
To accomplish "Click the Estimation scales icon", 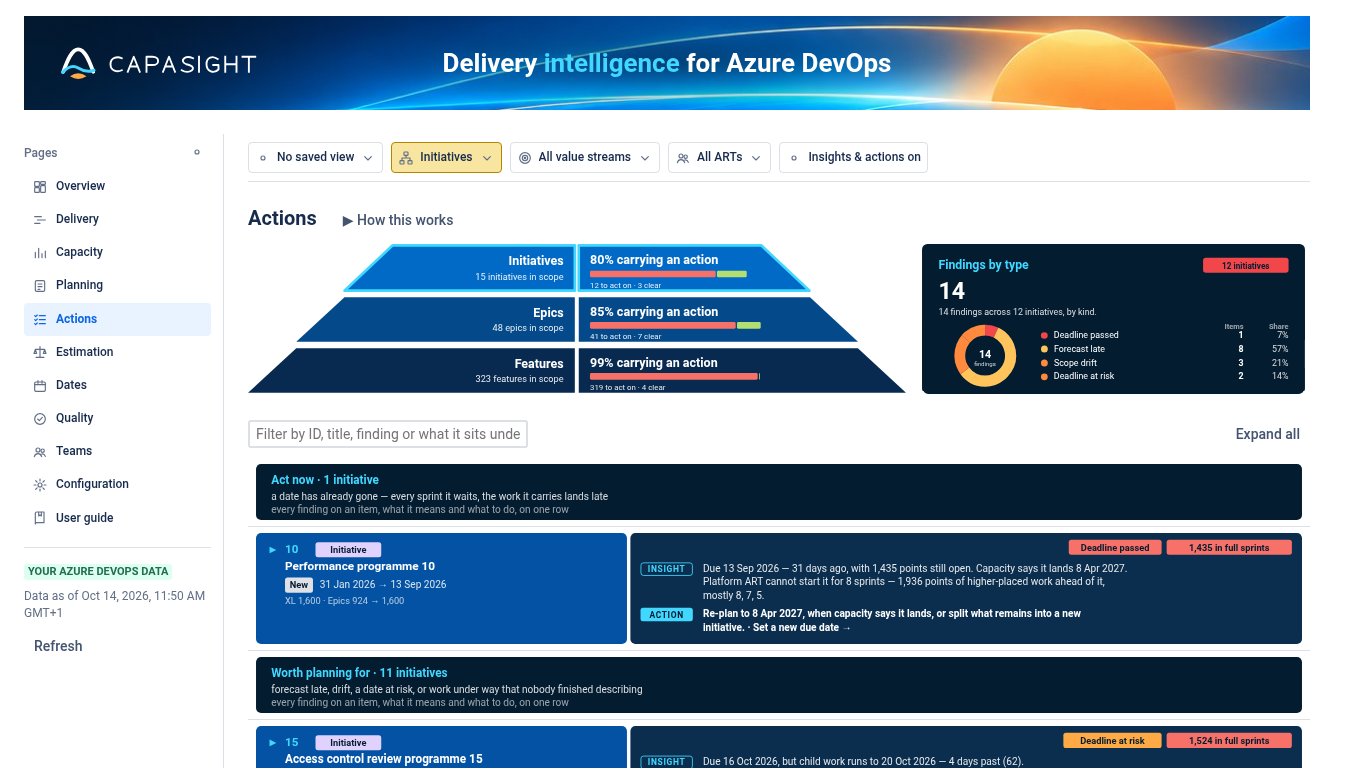I will point(40,352).
